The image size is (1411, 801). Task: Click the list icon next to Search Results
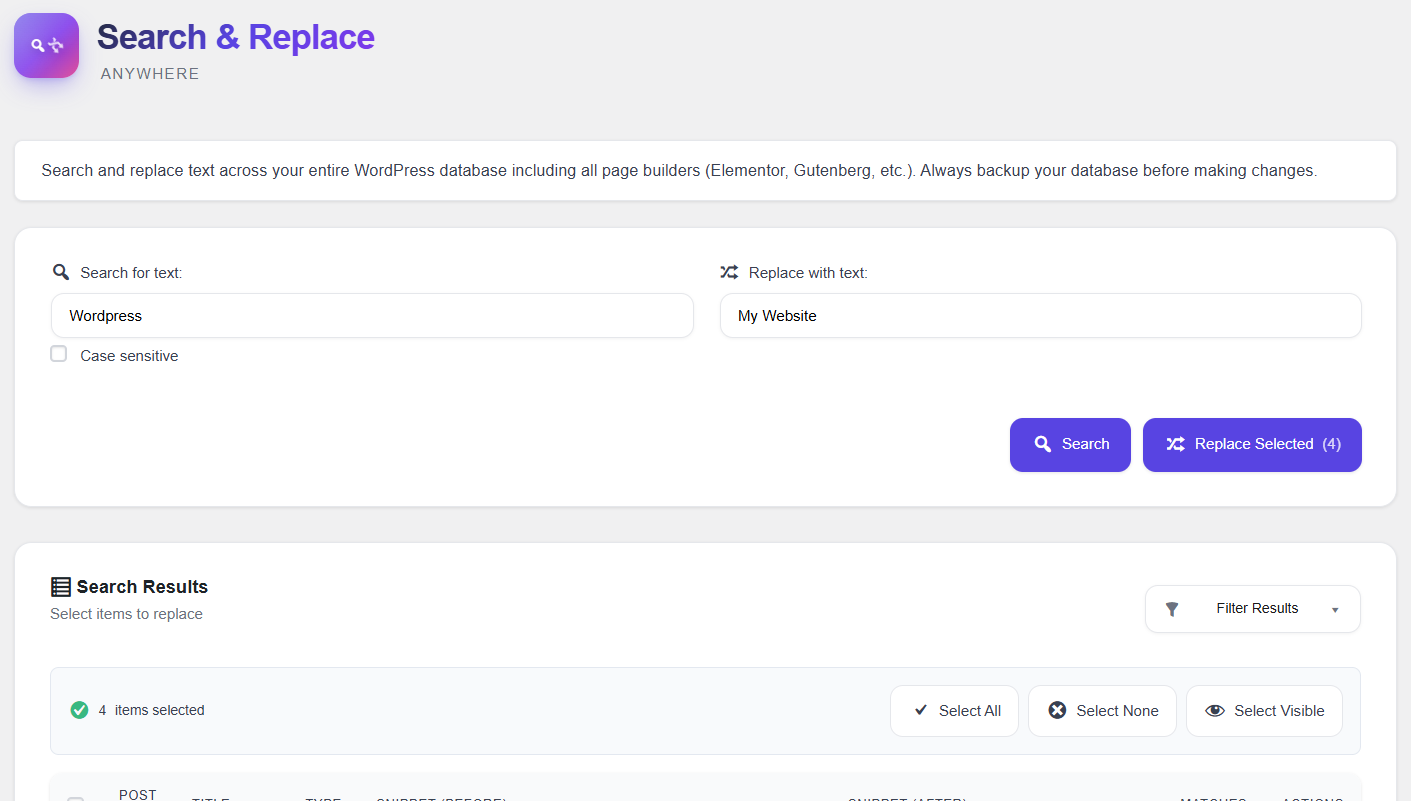click(61, 587)
